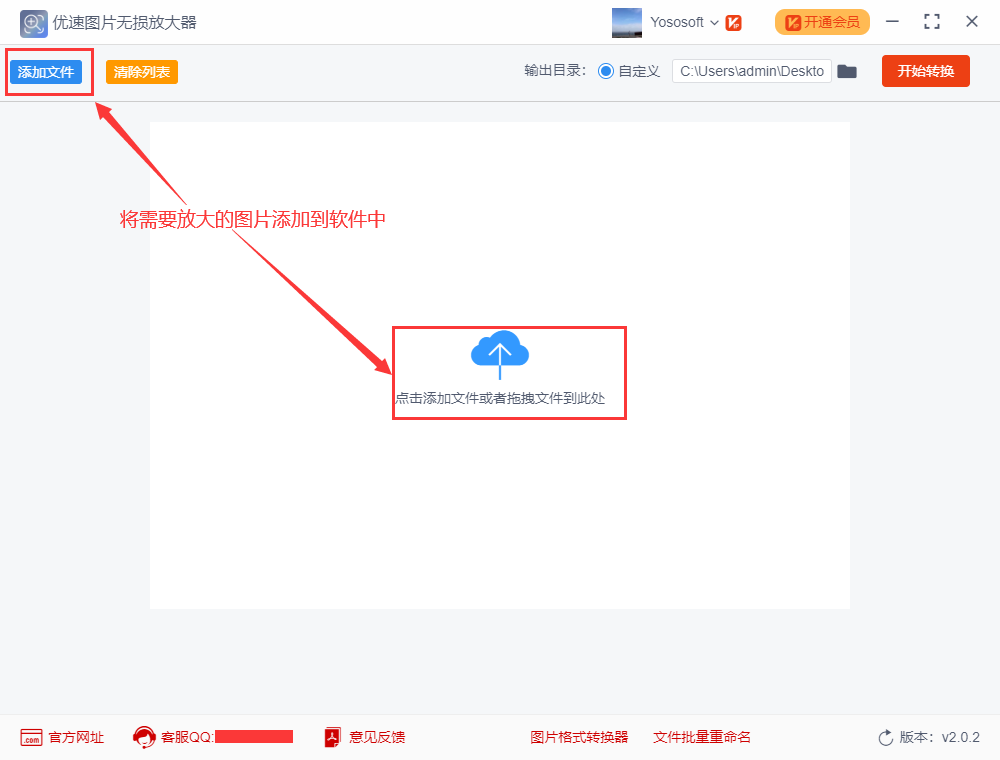The image size is (1000, 760).
Task: Click the cloud upload icon
Action: [x=500, y=352]
